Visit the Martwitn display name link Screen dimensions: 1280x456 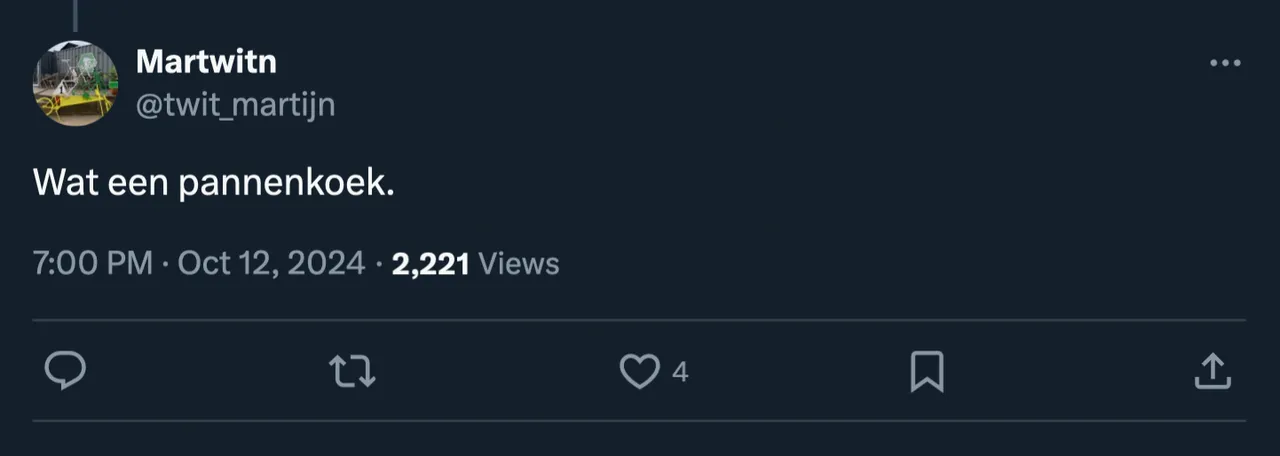coord(206,62)
